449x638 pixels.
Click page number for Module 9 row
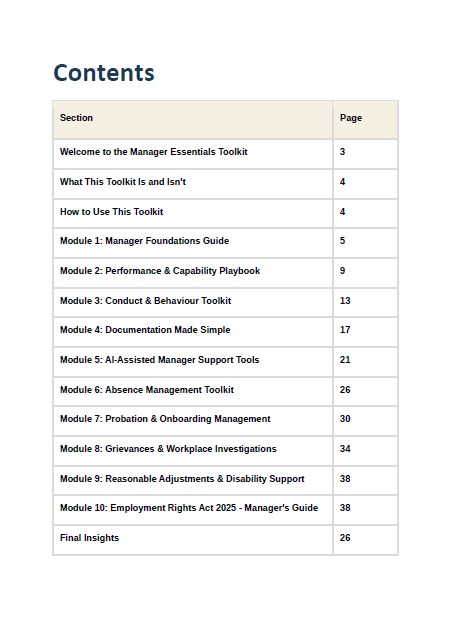(x=345, y=479)
